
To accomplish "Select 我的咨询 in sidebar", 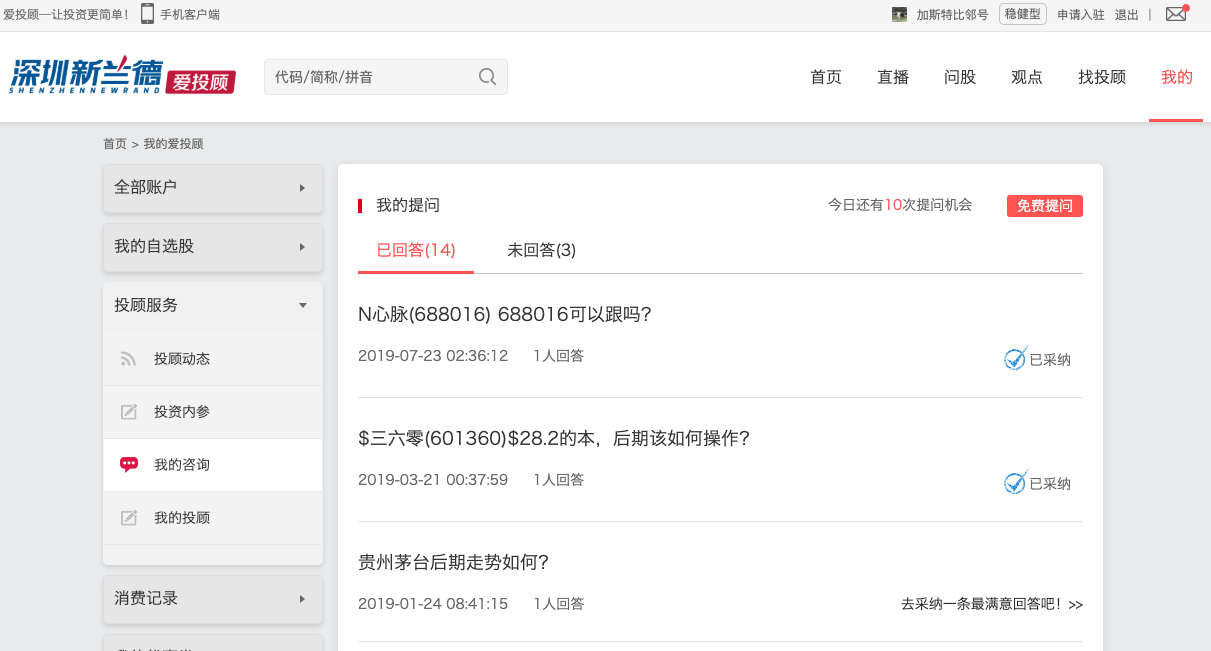I will (213, 465).
